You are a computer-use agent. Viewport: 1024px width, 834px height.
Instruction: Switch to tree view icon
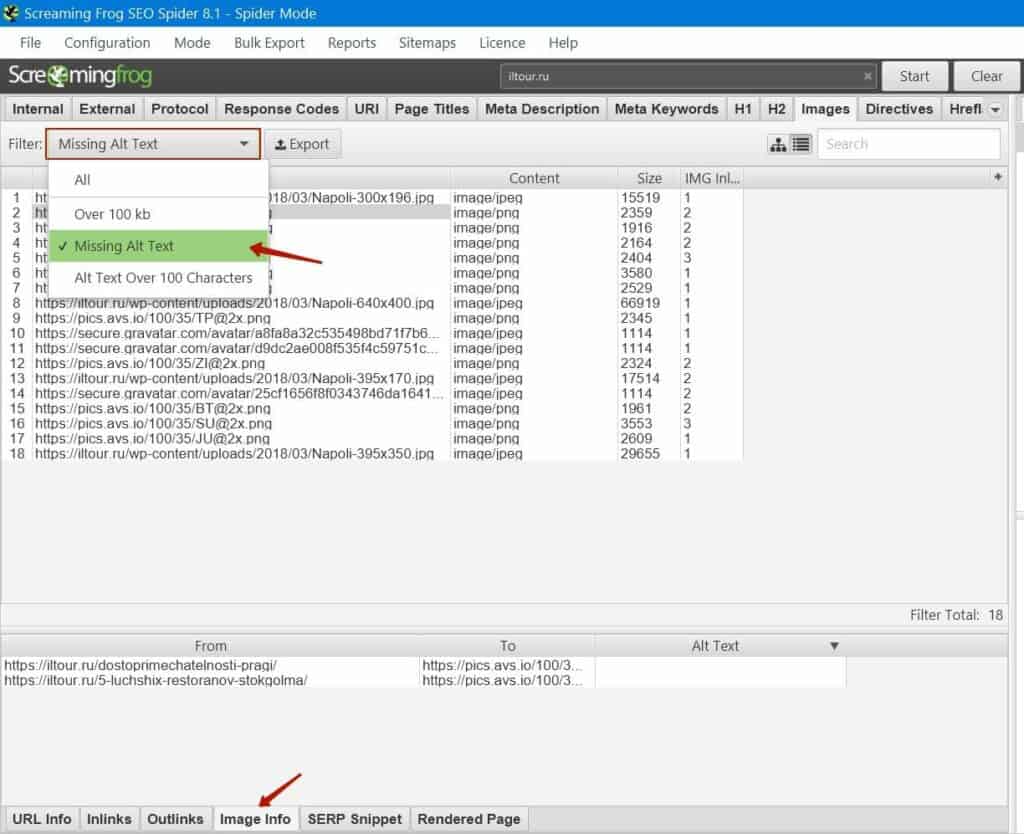click(778, 144)
